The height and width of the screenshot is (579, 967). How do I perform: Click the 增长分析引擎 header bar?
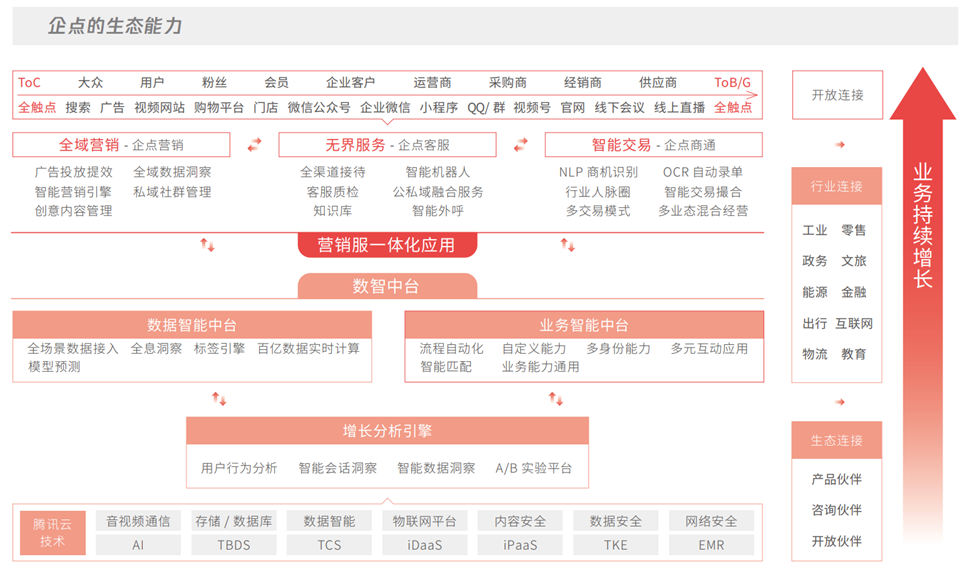point(387,431)
